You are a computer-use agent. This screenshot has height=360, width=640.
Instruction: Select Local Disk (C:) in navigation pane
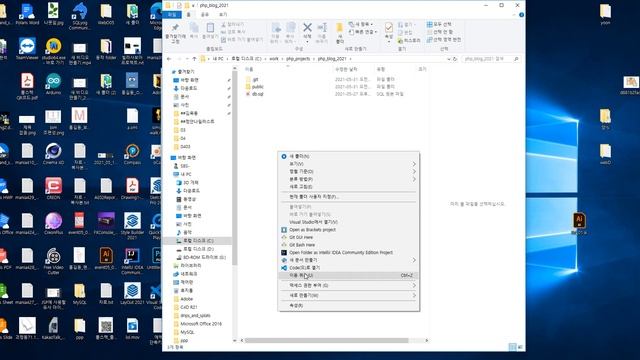click(198, 240)
